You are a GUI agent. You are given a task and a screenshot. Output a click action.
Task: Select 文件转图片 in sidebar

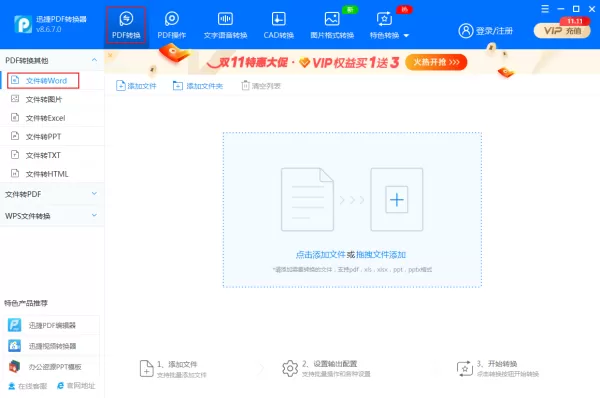(52, 99)
